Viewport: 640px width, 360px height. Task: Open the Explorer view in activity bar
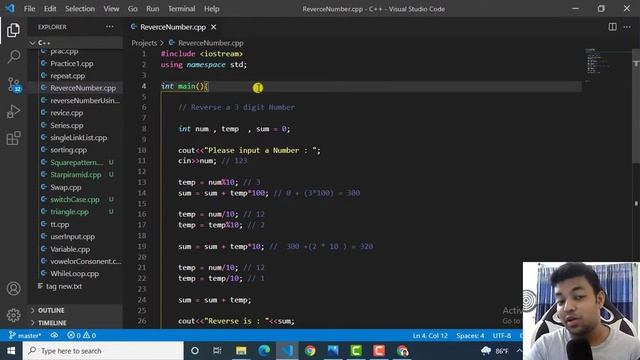coord(13,30)
